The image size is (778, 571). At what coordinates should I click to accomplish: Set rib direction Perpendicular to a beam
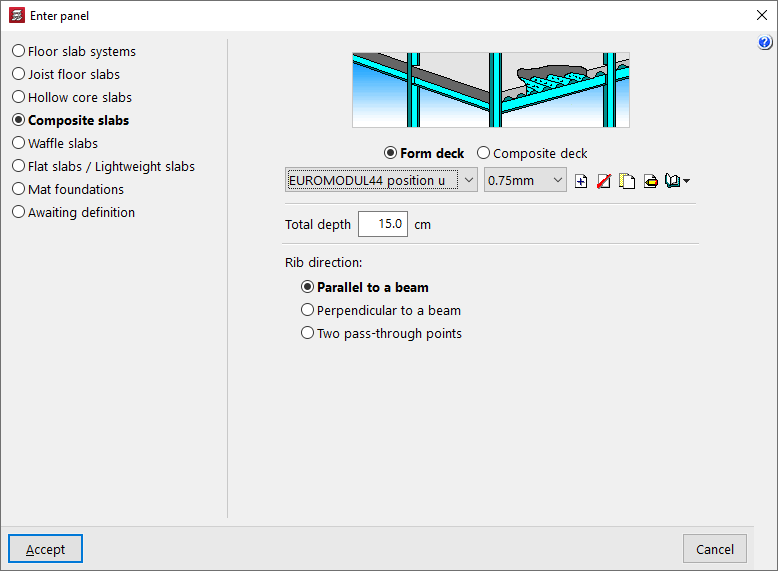point(381,310)
